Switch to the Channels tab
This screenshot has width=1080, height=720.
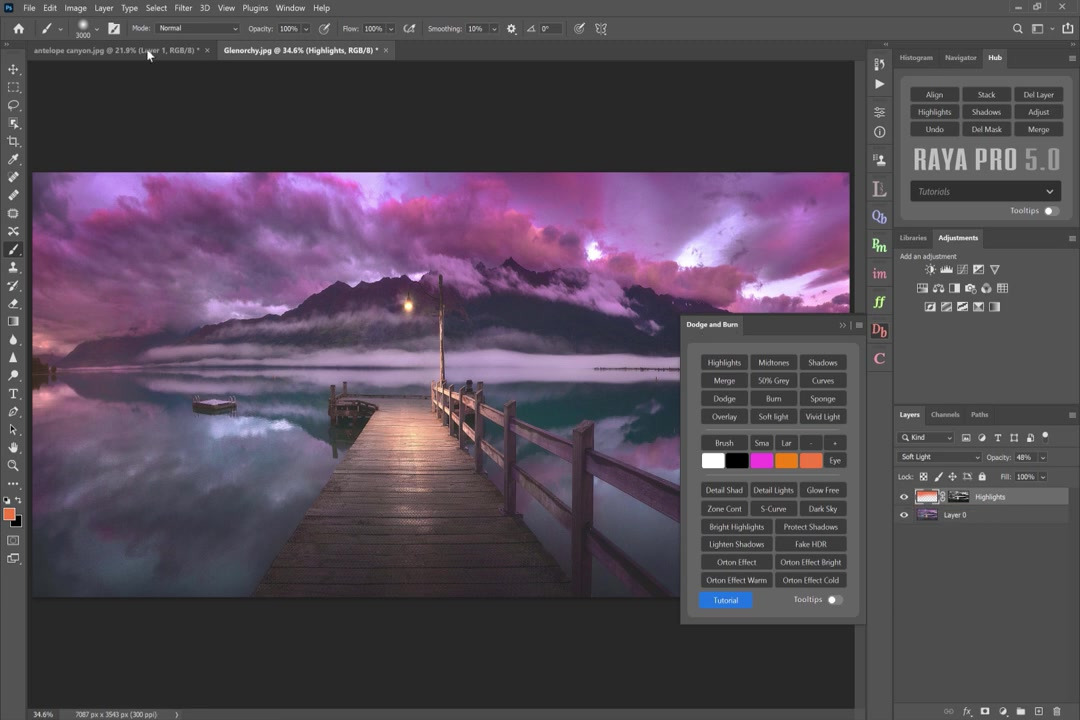(x=944, y=414)
